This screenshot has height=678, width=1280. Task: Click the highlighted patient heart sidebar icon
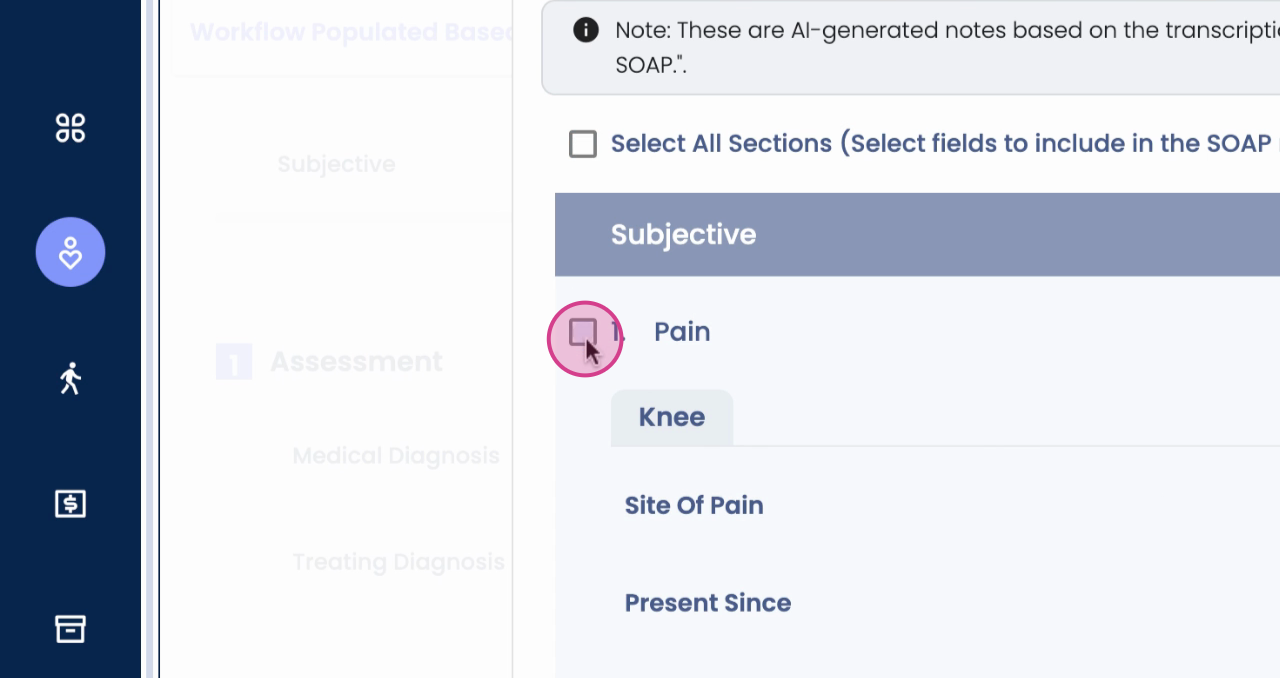(70, 252)
